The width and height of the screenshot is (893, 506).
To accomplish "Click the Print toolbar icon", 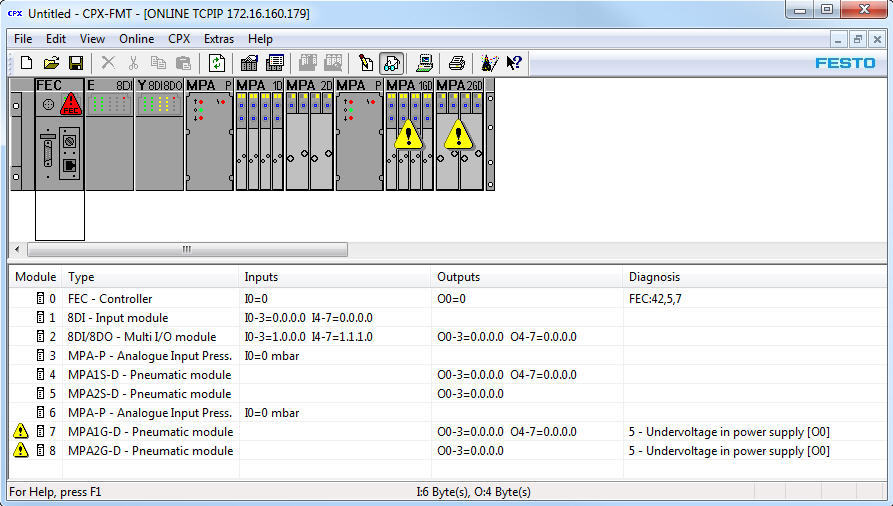I will (457, 63).
